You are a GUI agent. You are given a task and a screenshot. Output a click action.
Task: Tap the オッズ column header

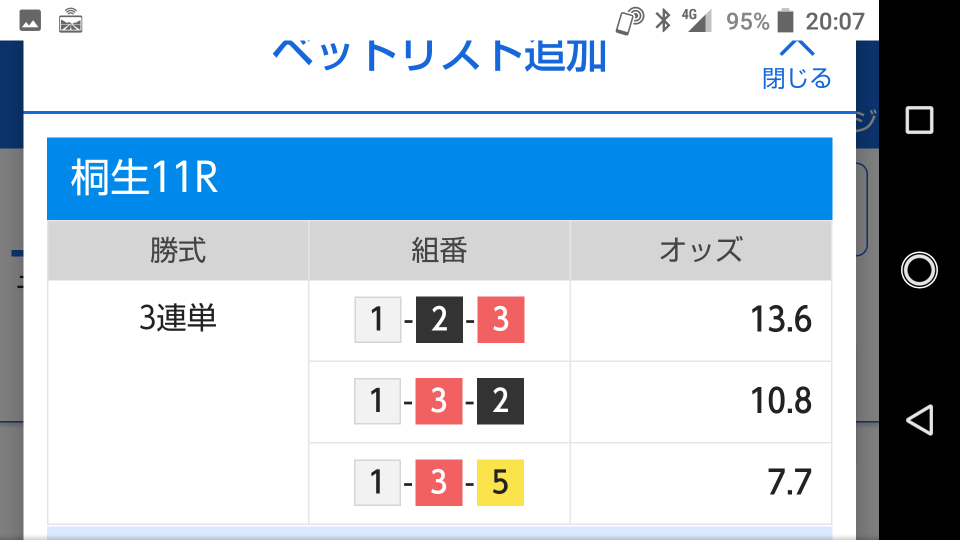700,250
